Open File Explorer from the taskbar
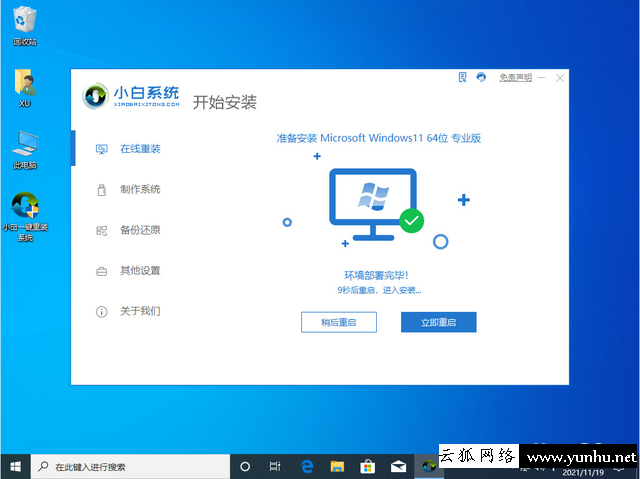The height and width of the screenshot is (479, 640). [337, 466]
